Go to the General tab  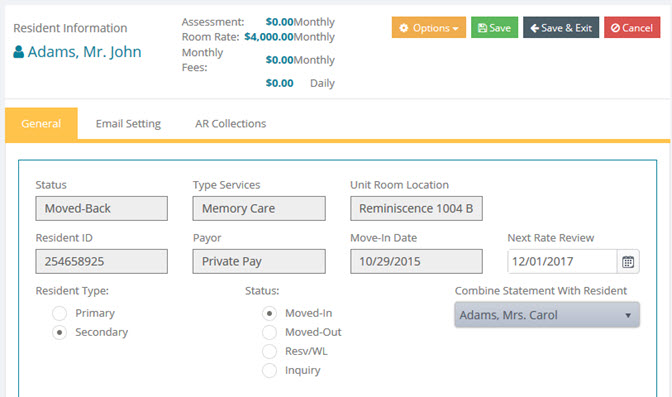41,123
